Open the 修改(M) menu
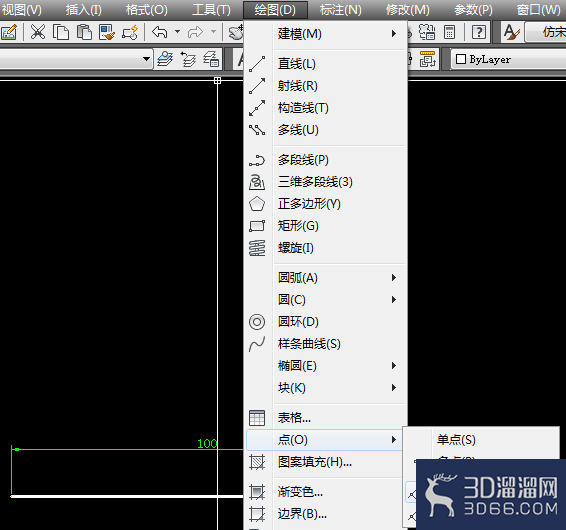 (x=408, y=10)
